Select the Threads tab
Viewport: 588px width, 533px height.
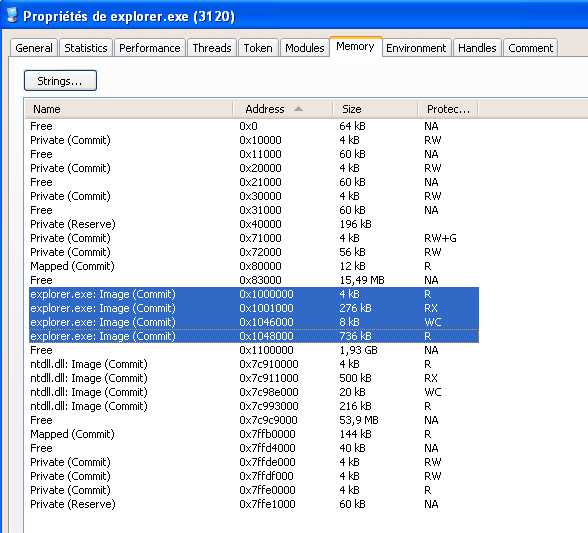[x=212, y=48]
